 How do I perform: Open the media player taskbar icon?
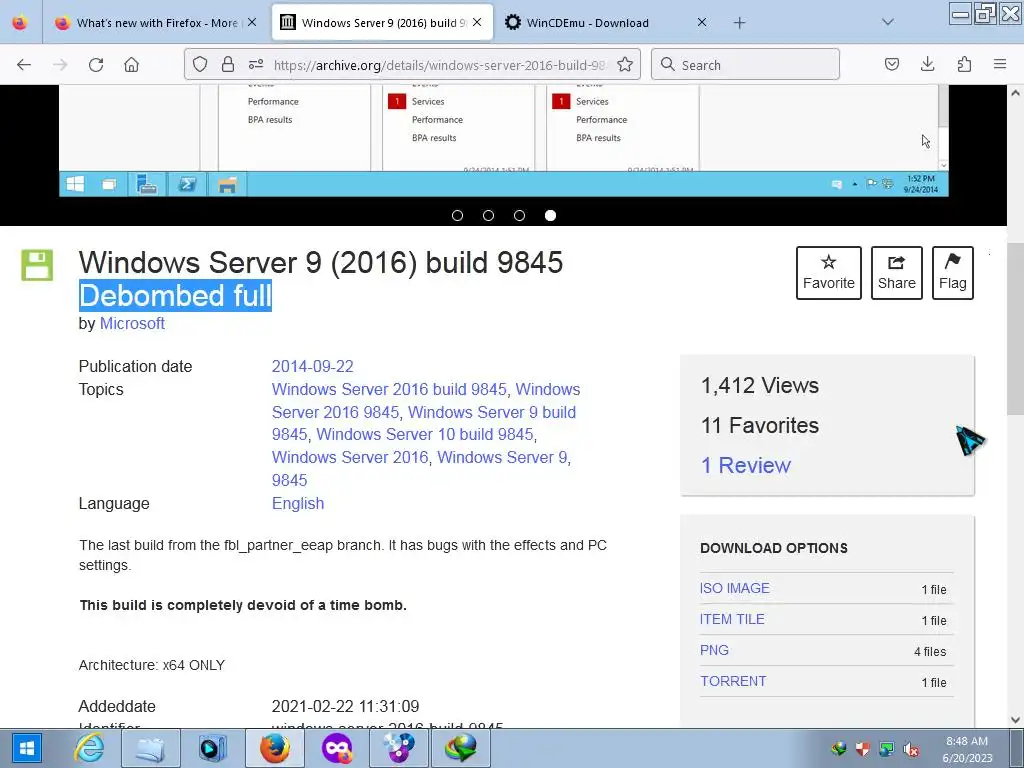click(x=212, y=748)
